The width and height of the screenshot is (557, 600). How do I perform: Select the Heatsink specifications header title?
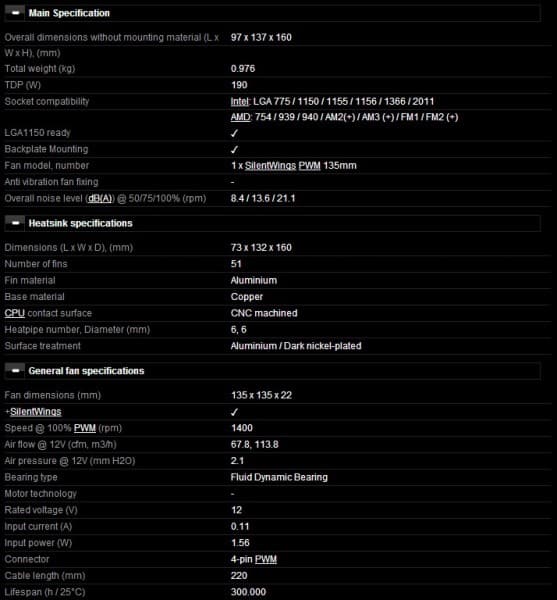(80, 223)
